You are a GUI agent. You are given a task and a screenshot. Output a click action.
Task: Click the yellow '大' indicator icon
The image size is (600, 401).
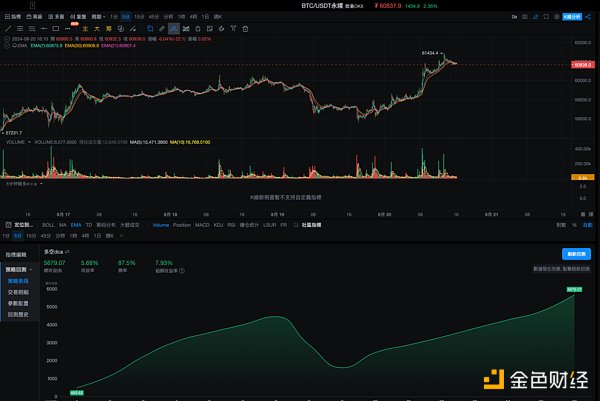(97, 29)
